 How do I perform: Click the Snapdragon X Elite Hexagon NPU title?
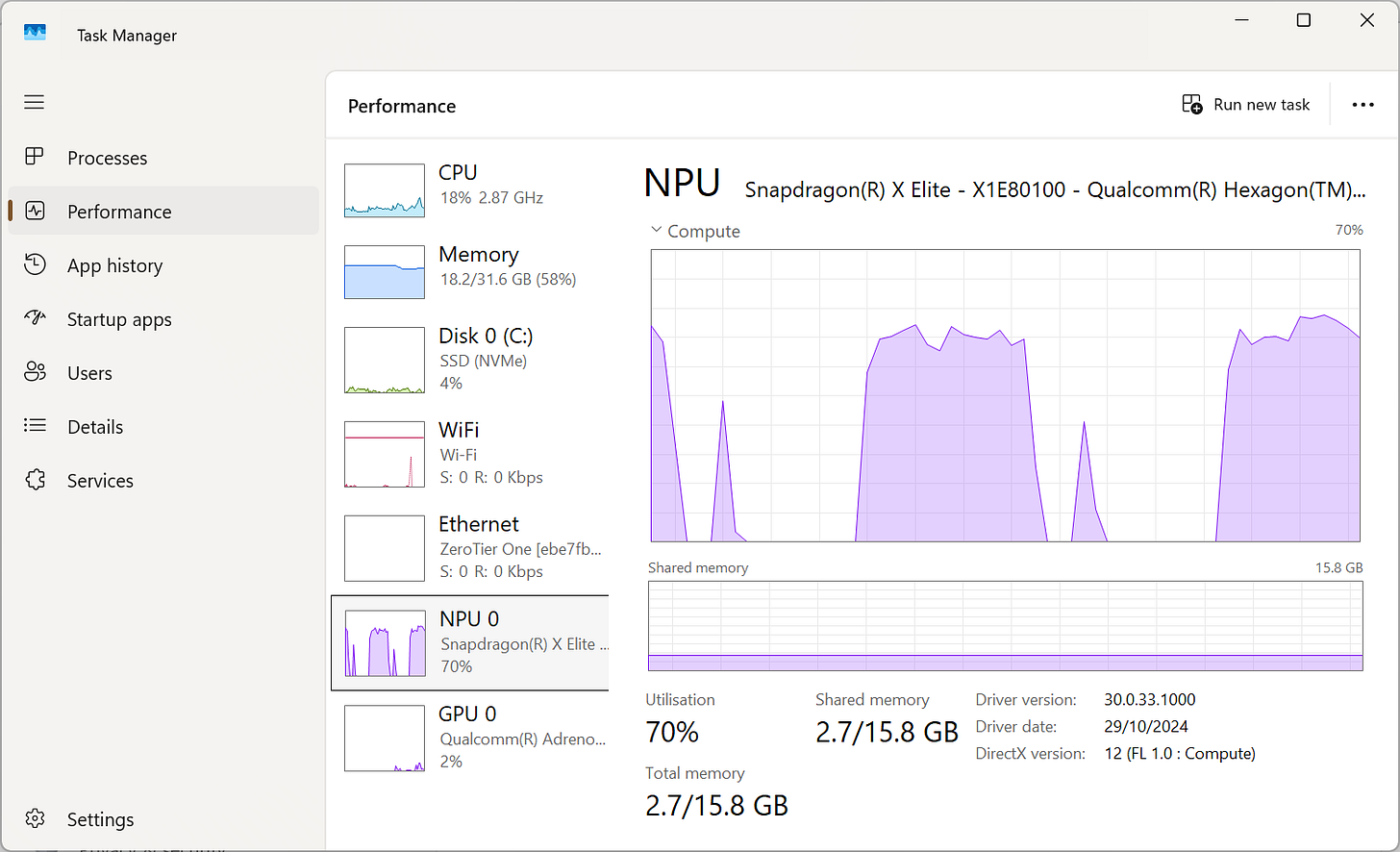[1055, 190]
